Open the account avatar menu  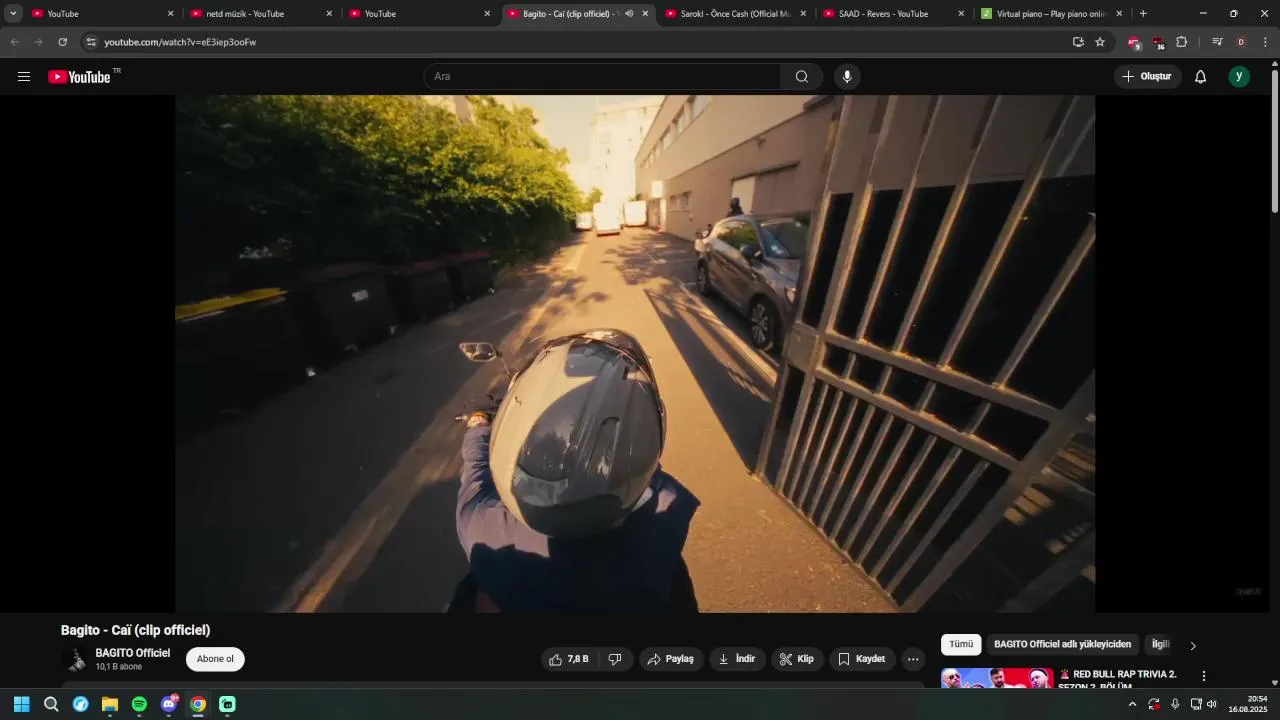[x=1239, y=77]
